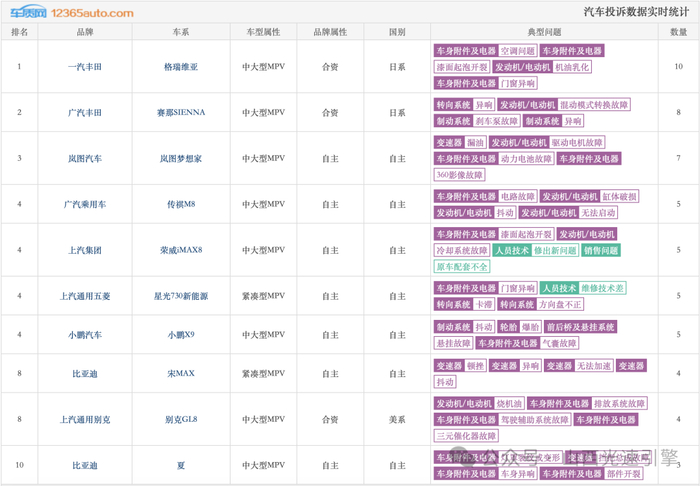The width and height of the screenshot is (700, 486).
Task: Open the 一汽丰田 brand link
Action: [85, 67]
